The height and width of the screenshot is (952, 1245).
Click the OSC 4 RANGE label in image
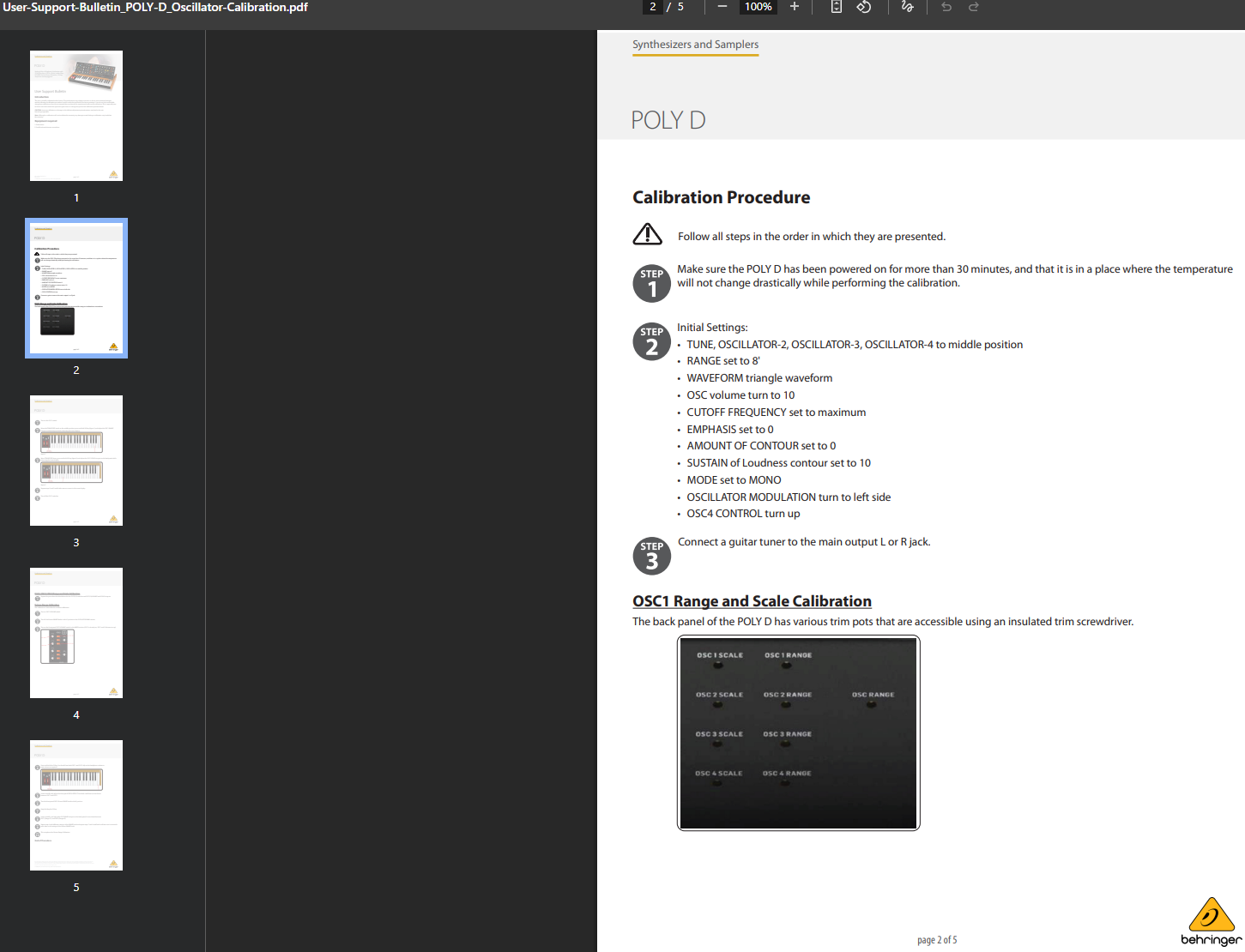pos(787,774)
